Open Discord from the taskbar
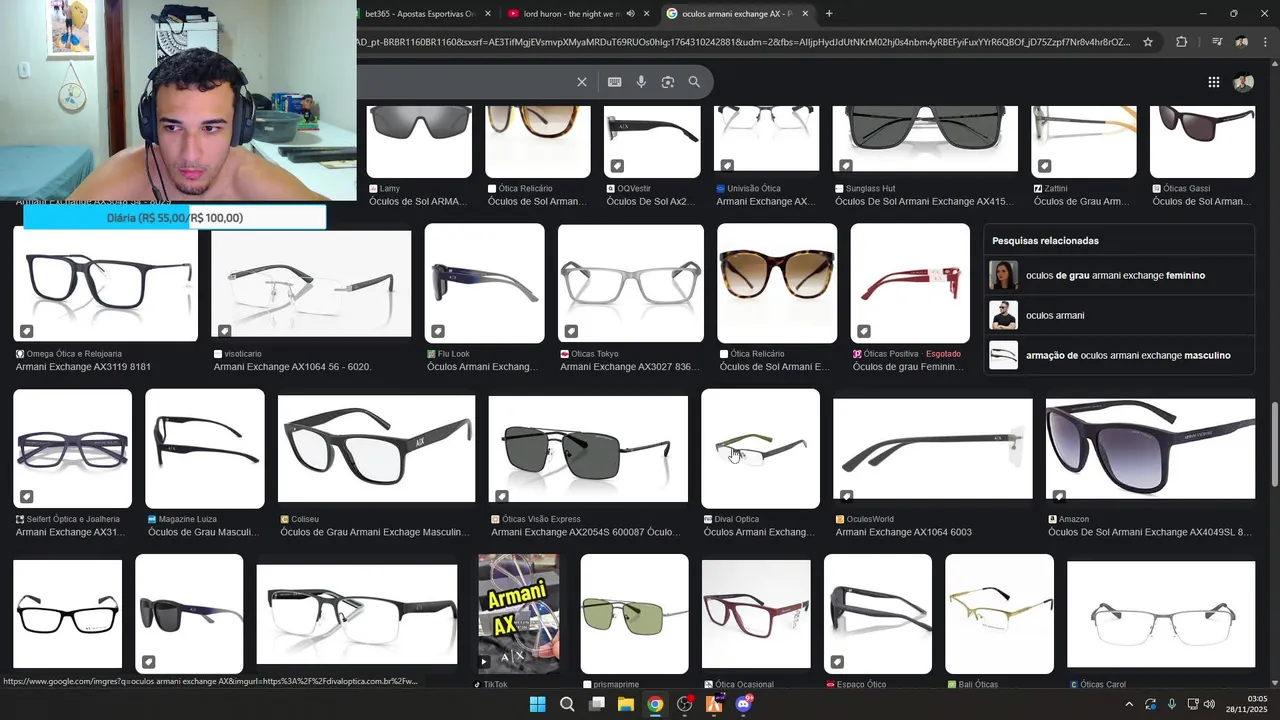 744,704
